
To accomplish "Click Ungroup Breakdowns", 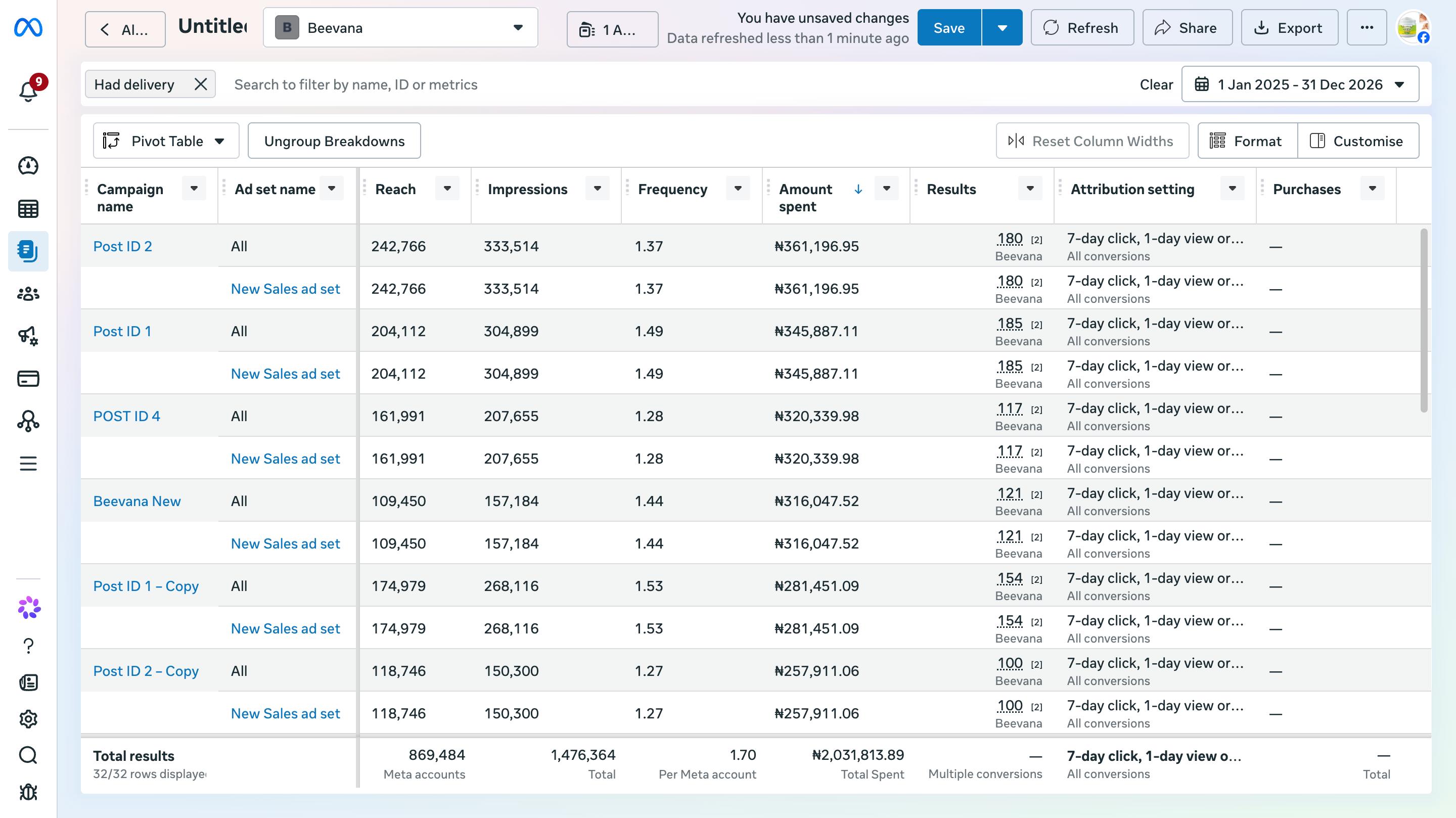I will [x=334, y=141].
